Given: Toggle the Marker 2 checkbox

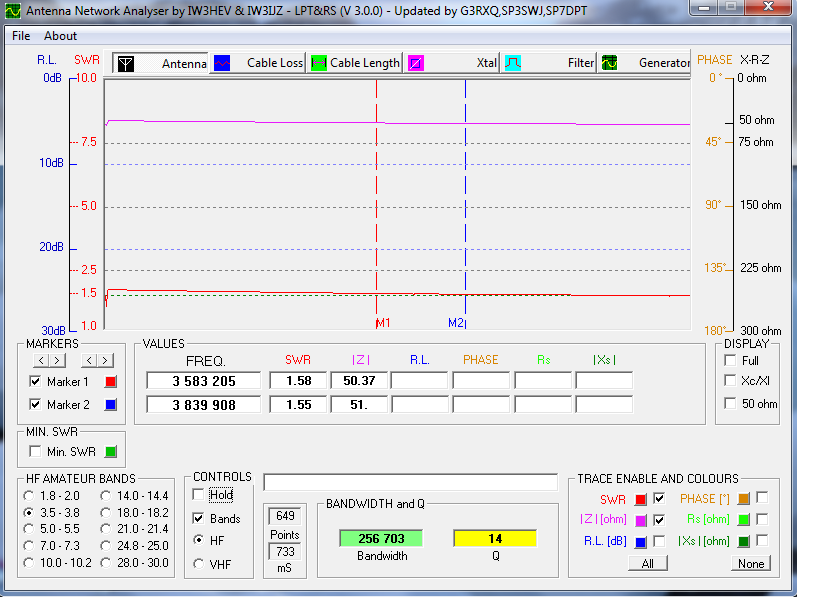Looking at the screenshot, I should (36, 405).
